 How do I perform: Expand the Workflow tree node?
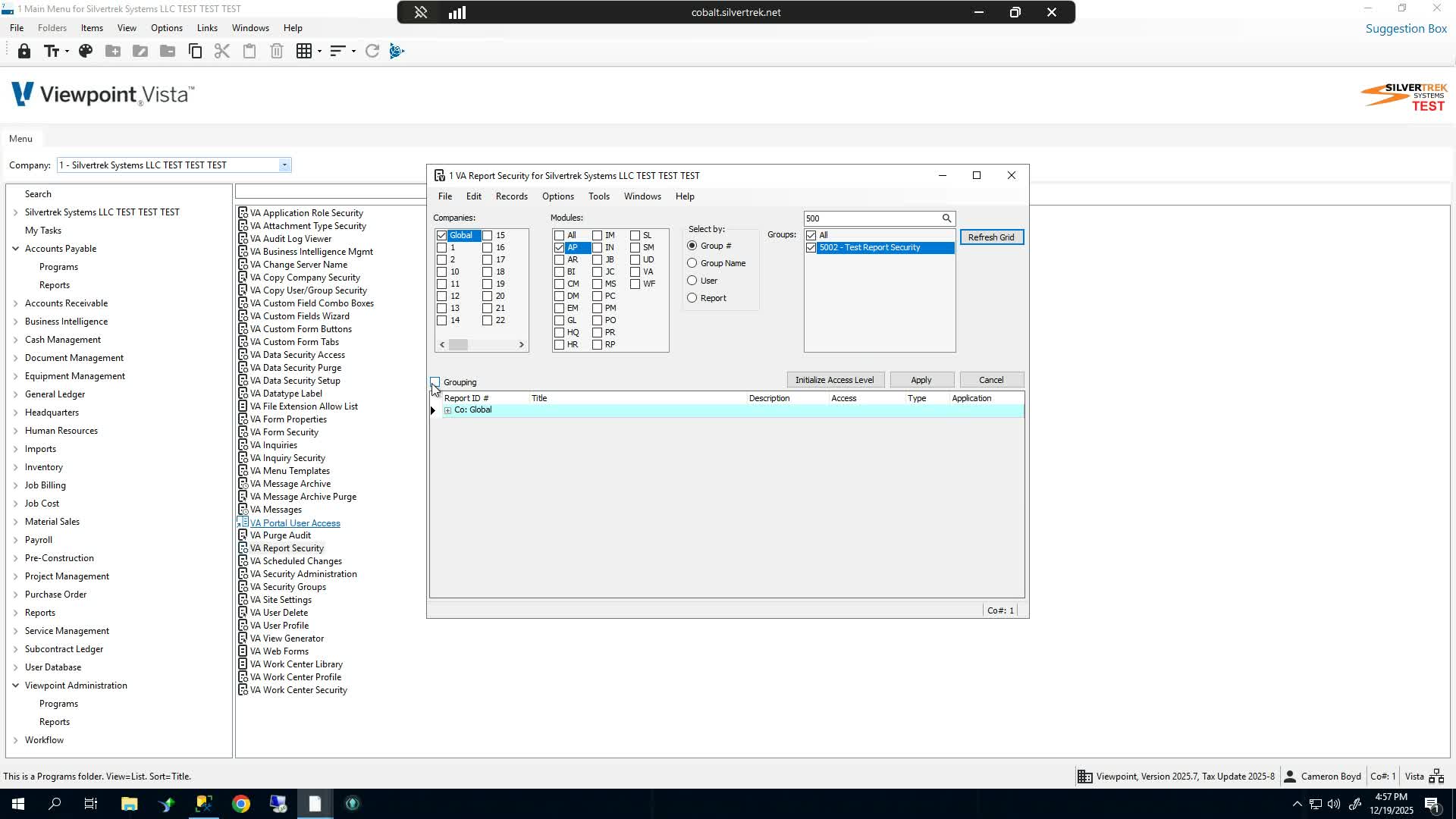pos(15,740)
